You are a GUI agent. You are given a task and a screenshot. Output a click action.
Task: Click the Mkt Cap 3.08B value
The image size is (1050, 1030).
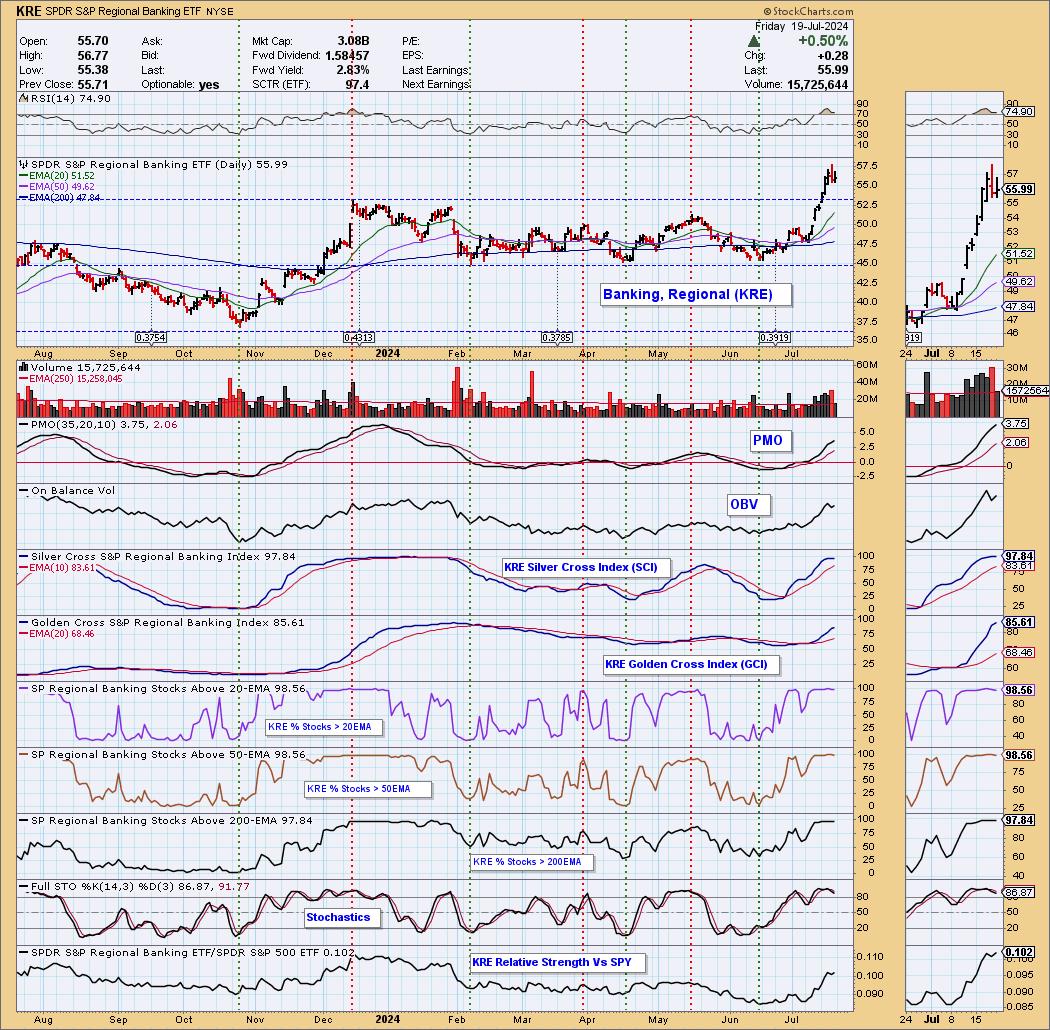[353, 41]
